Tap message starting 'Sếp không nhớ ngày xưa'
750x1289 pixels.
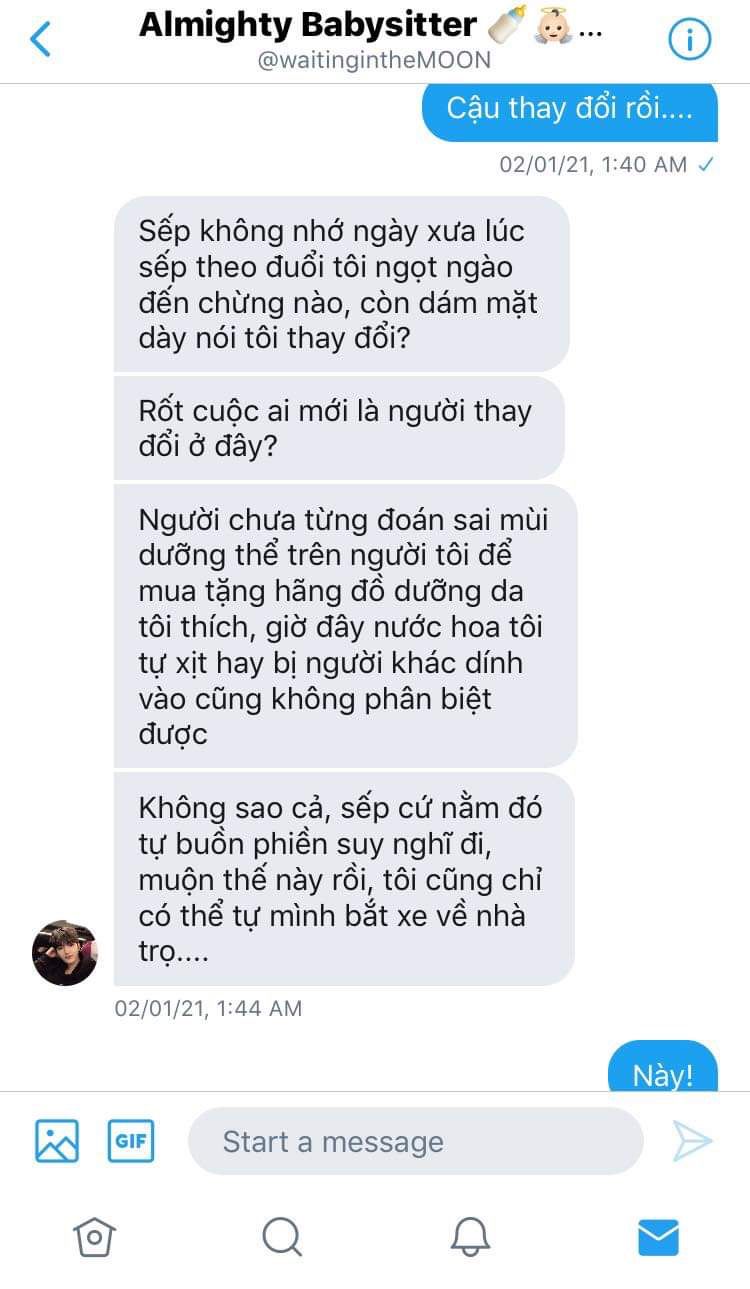point(341,284)
